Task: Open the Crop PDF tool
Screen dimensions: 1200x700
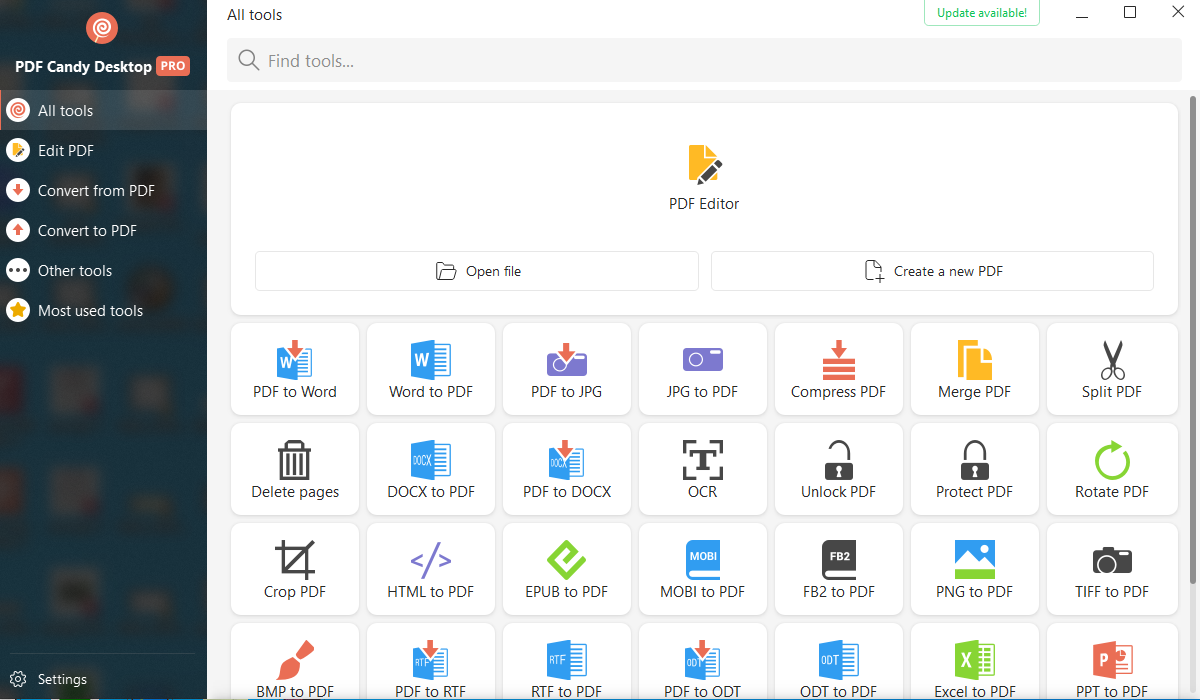Action: tap(294, 569)
